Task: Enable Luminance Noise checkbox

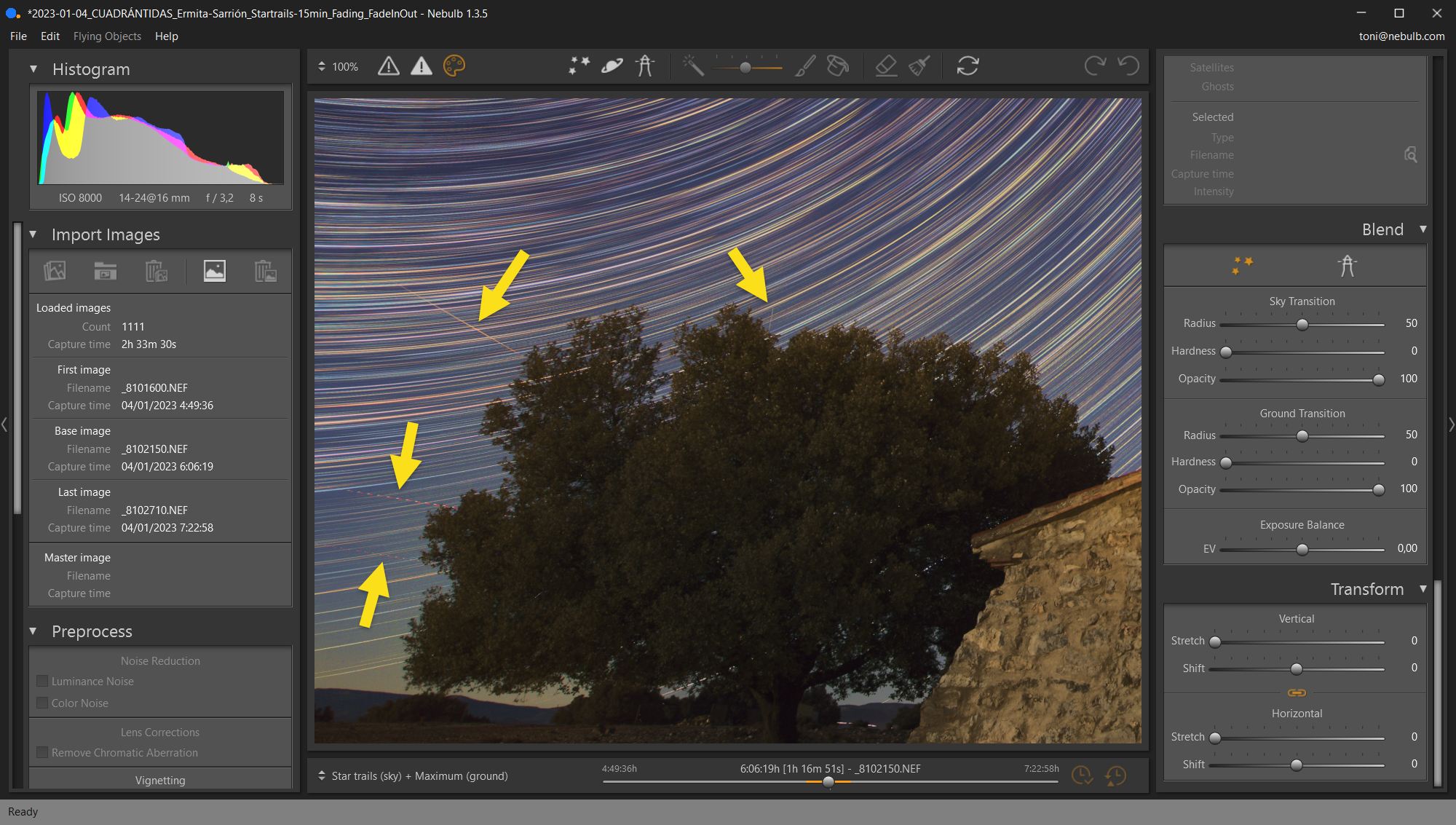Action: [42, 681]
